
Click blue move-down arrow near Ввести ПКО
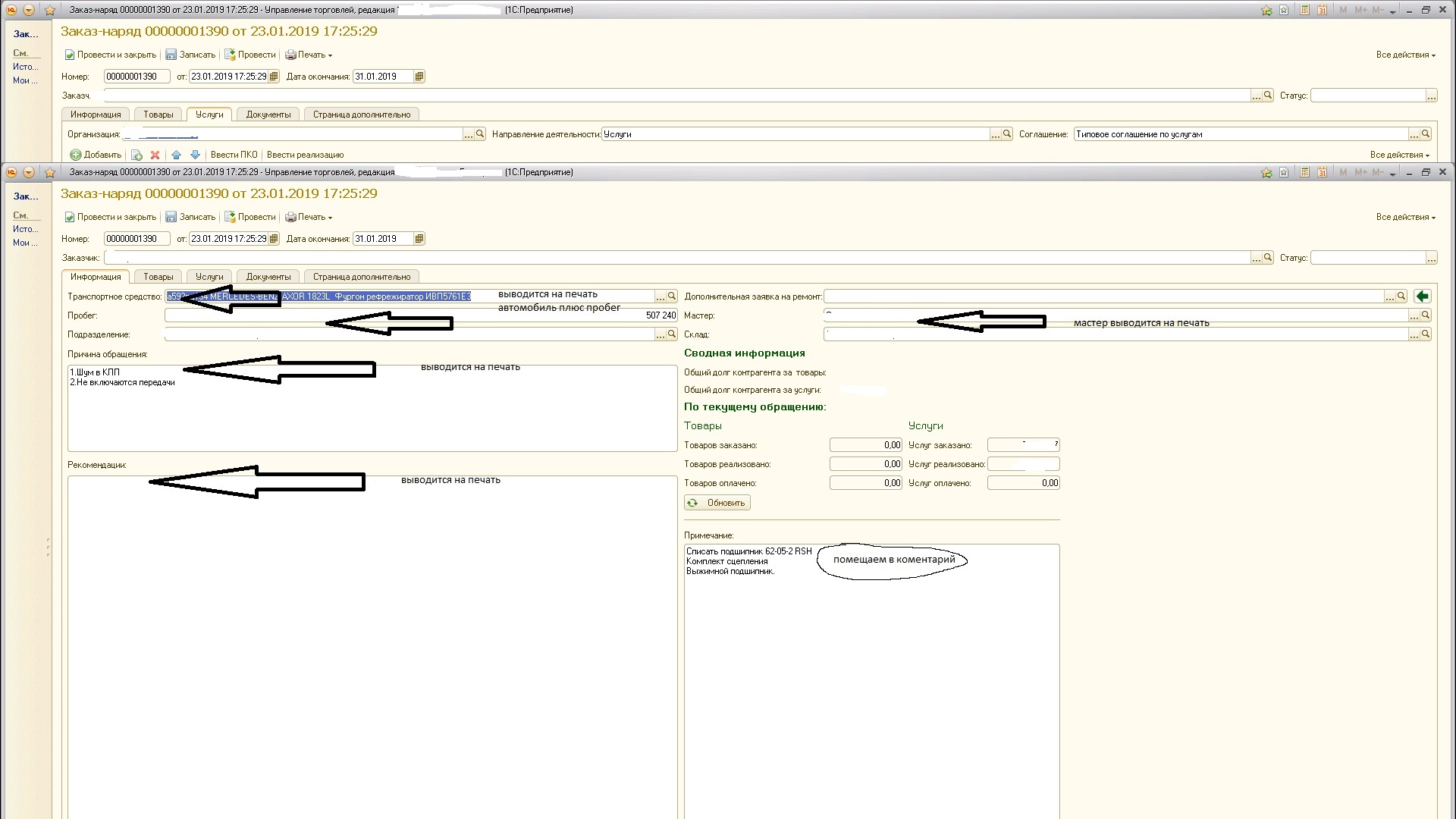click(x=195, y=155)
